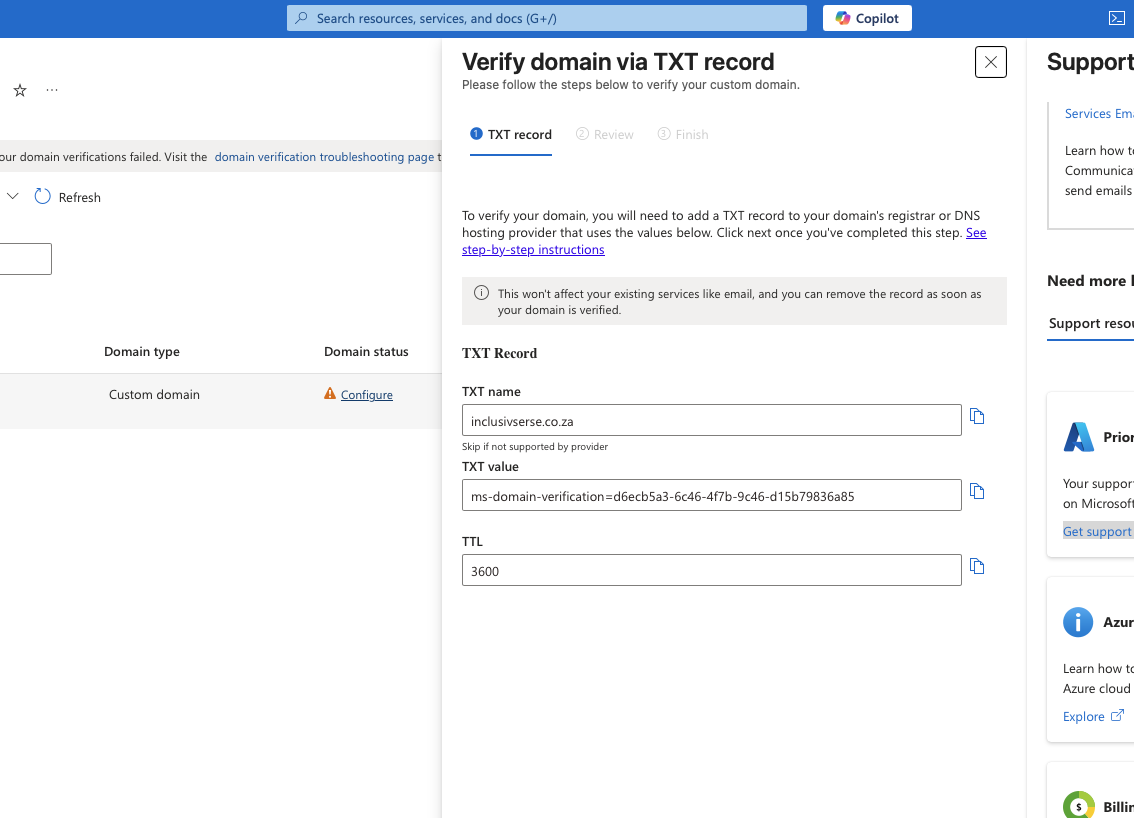Click the Azure info icon in the sidebar

coord(1078,622)
